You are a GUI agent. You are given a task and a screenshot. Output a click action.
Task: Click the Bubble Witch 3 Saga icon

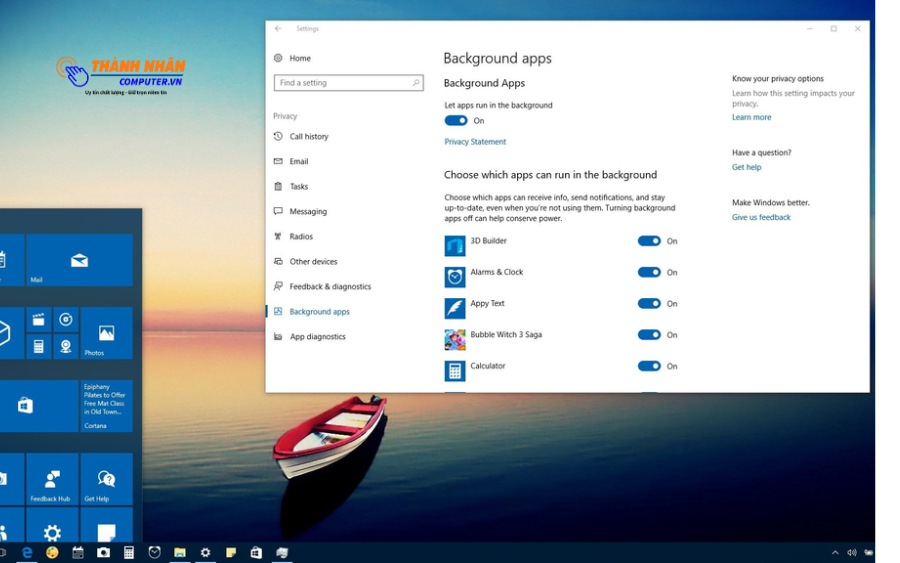pyautogui.click(x=455, y=339)
